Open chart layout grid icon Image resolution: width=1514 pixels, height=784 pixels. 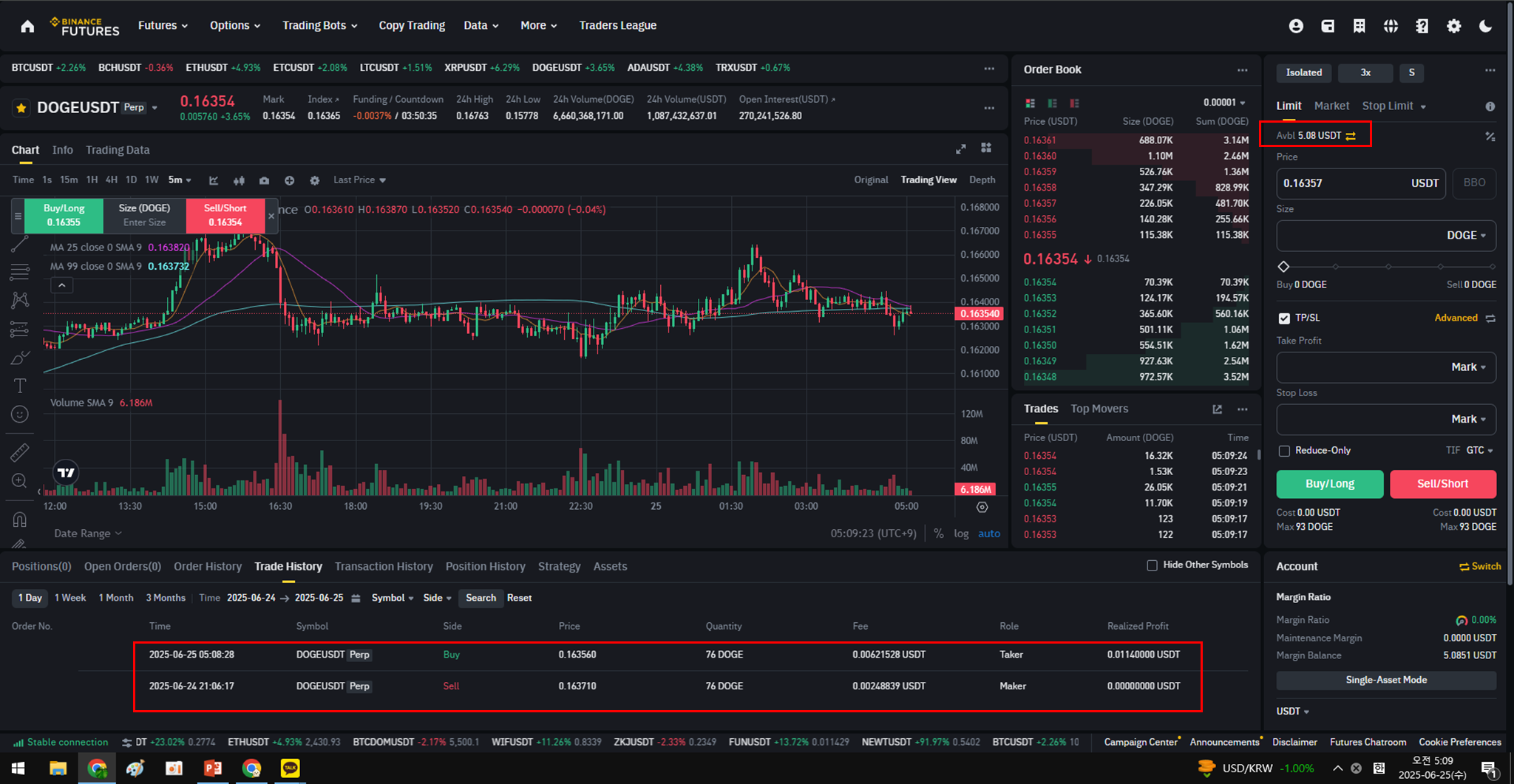click(x=986, y=148)
